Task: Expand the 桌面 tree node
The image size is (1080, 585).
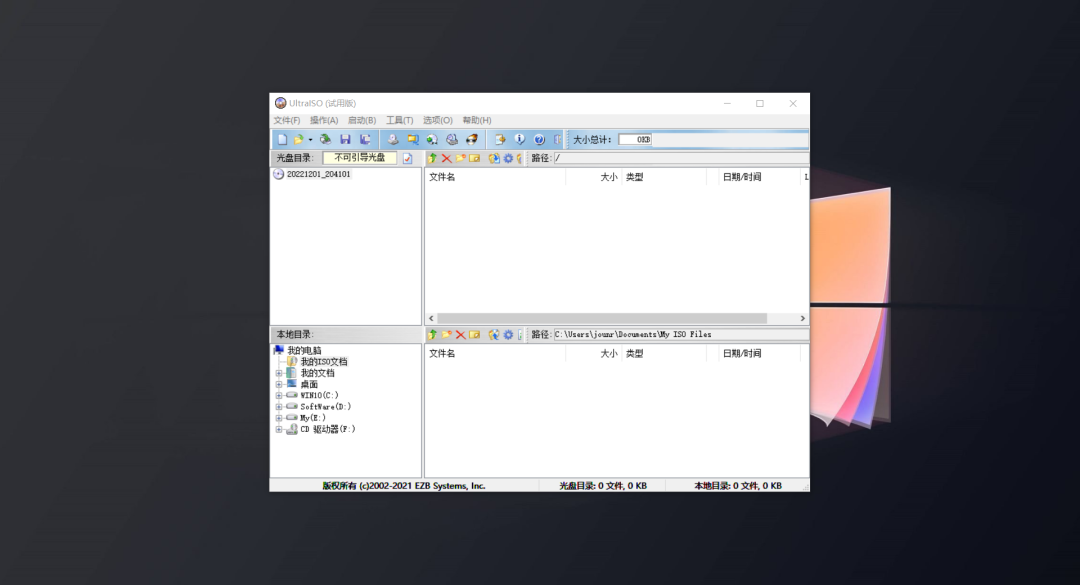Action: click(279, 384)
